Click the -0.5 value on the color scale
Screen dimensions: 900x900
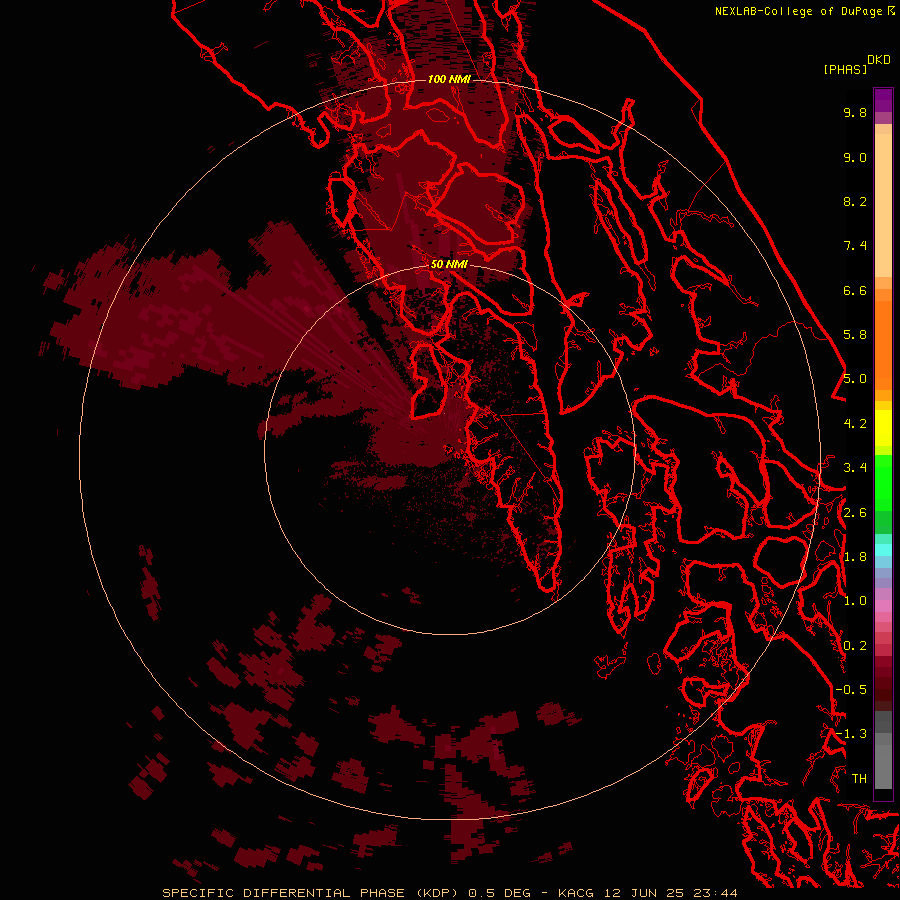click(x=851, y=689)
